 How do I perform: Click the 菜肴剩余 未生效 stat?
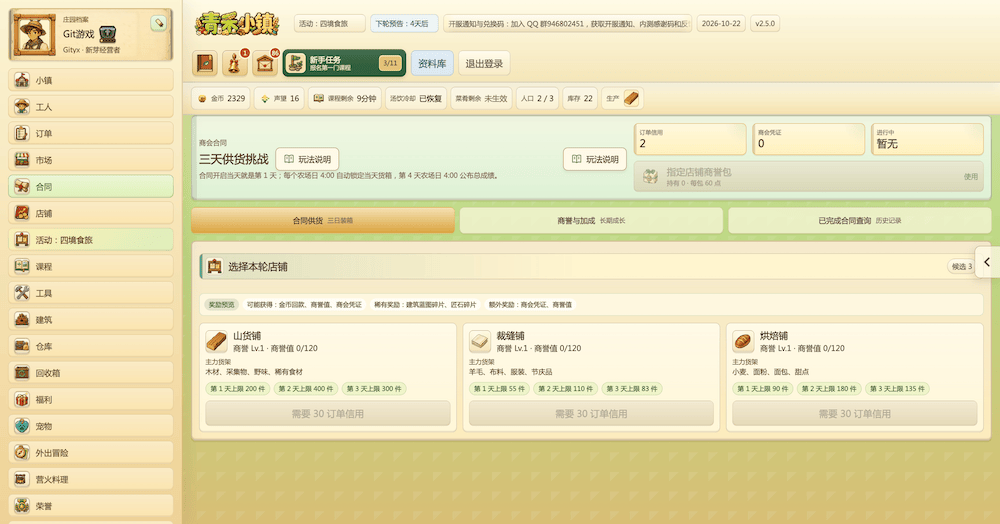[x=482, y=98]
